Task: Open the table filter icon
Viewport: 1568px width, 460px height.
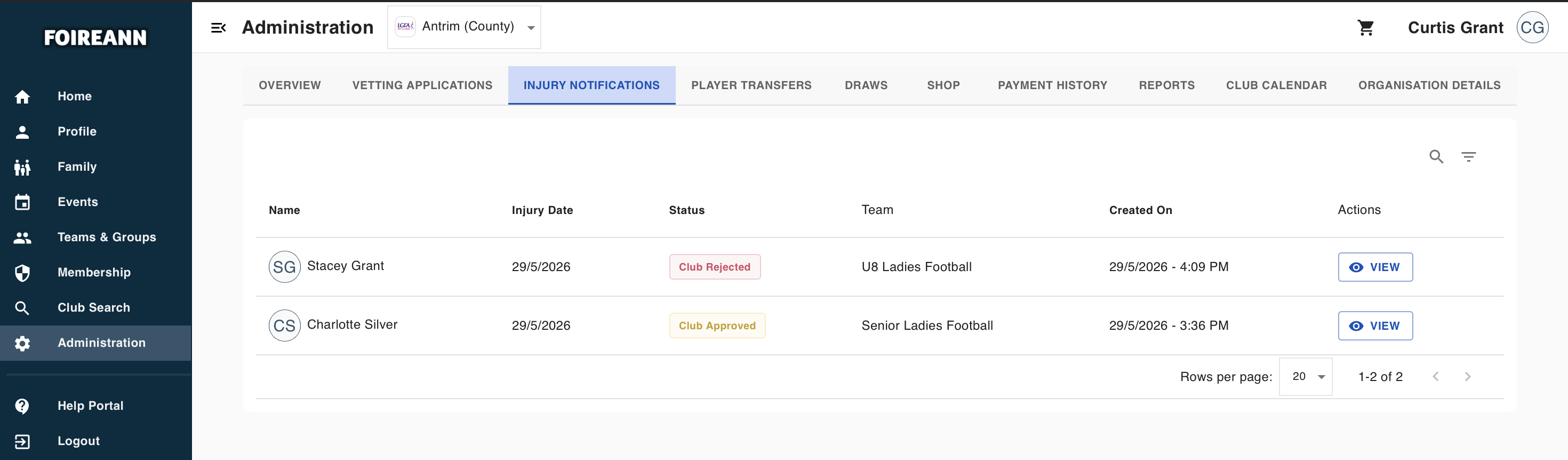Action: click(1469, 156)
